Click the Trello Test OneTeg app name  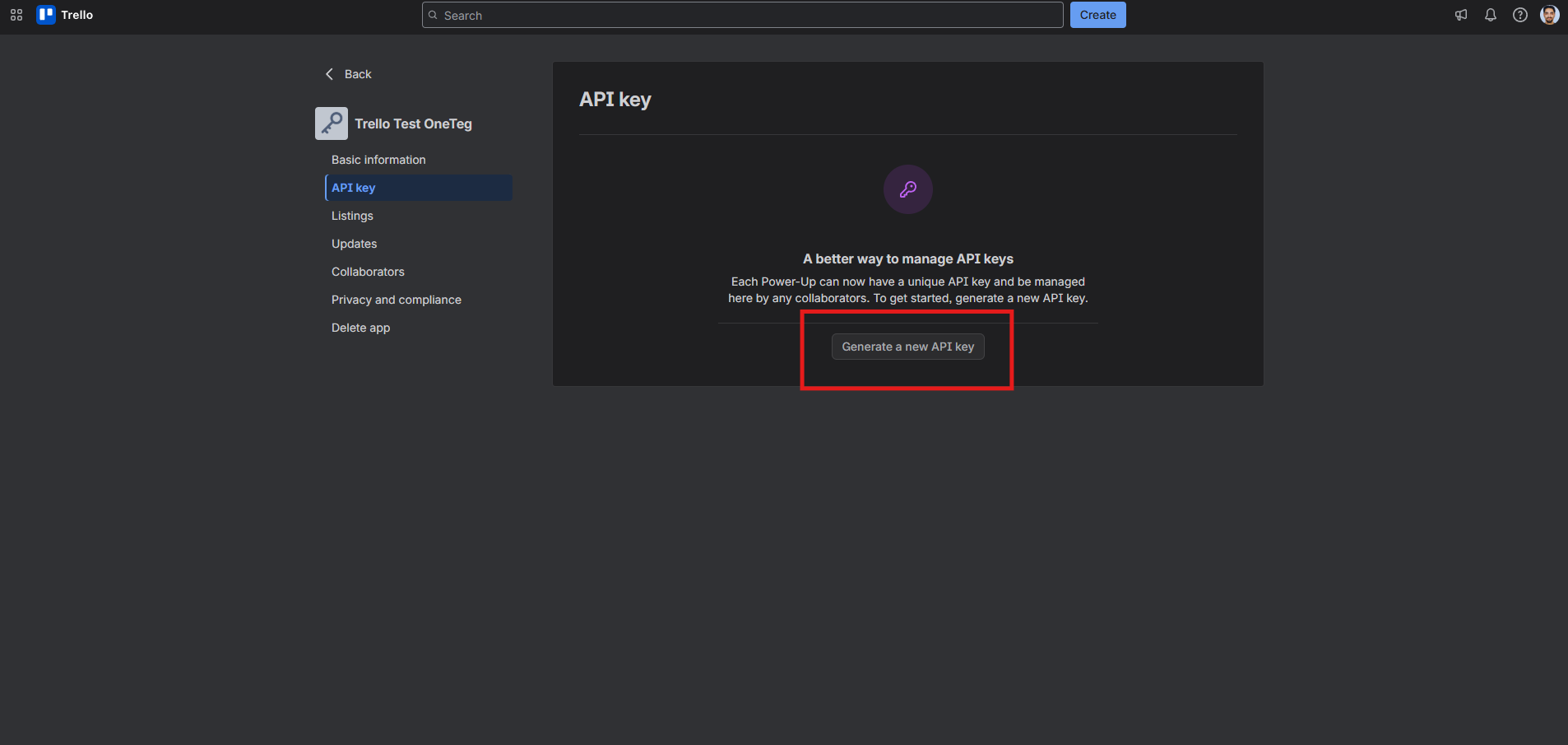click(x=414, y=123)
